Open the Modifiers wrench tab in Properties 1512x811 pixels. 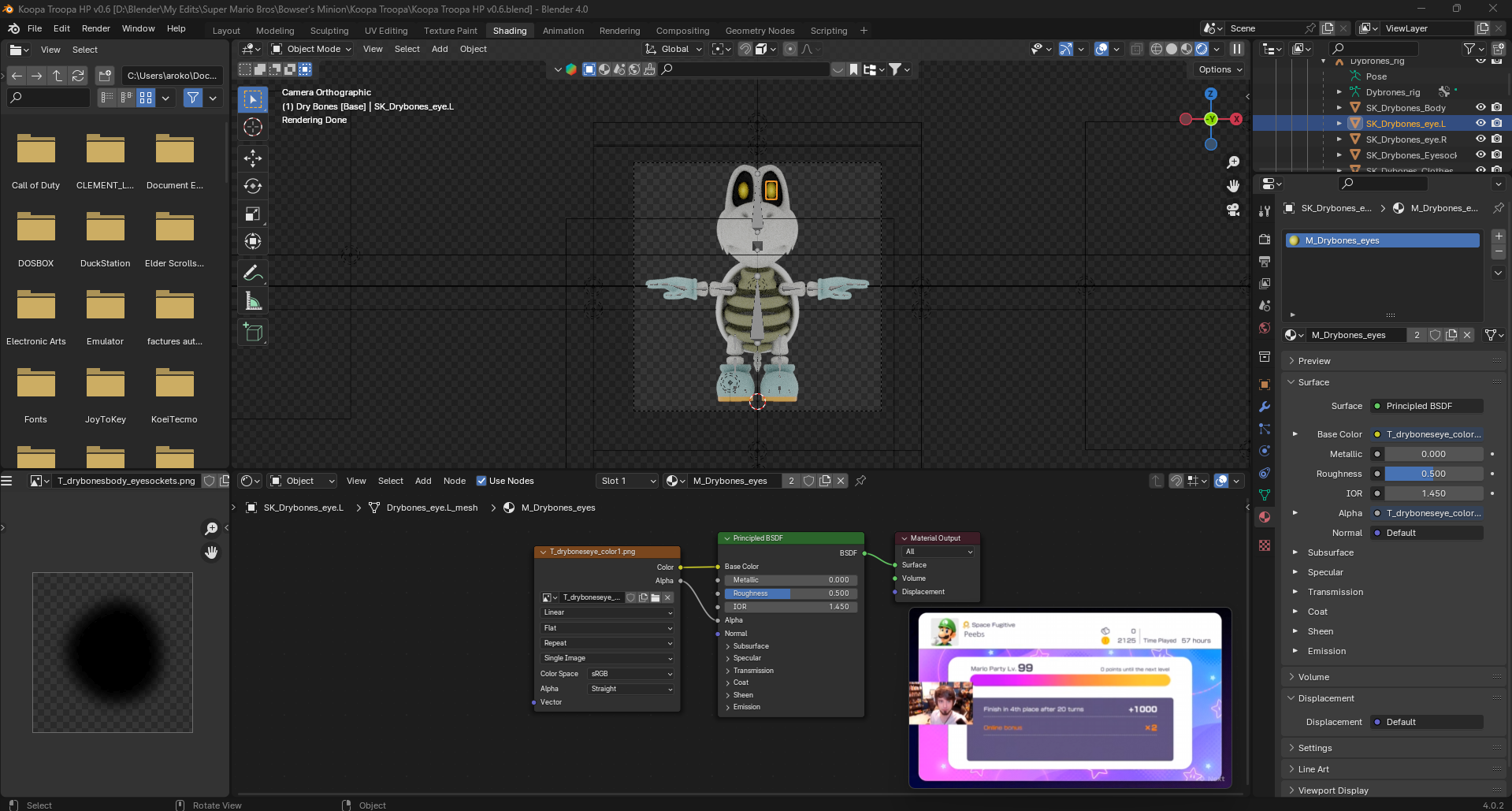pyautogui.click(x=1265, y=407)
